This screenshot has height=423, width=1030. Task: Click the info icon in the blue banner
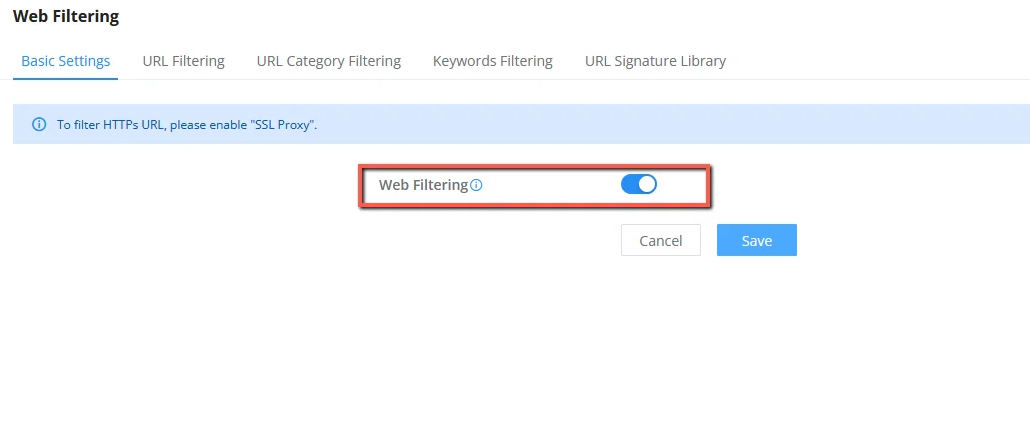coord(39,124)
